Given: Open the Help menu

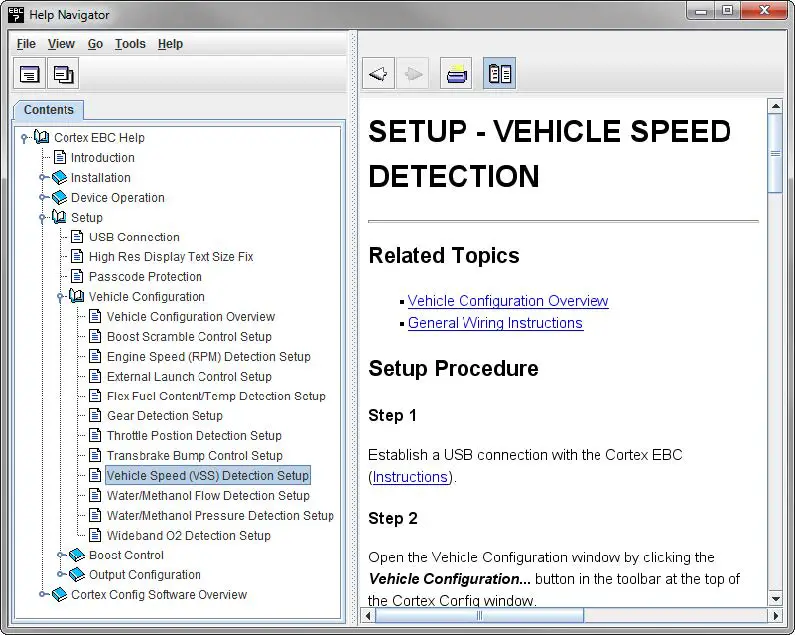Looking at the screenshot, I should pyautogui.click(x=170, y=44).
